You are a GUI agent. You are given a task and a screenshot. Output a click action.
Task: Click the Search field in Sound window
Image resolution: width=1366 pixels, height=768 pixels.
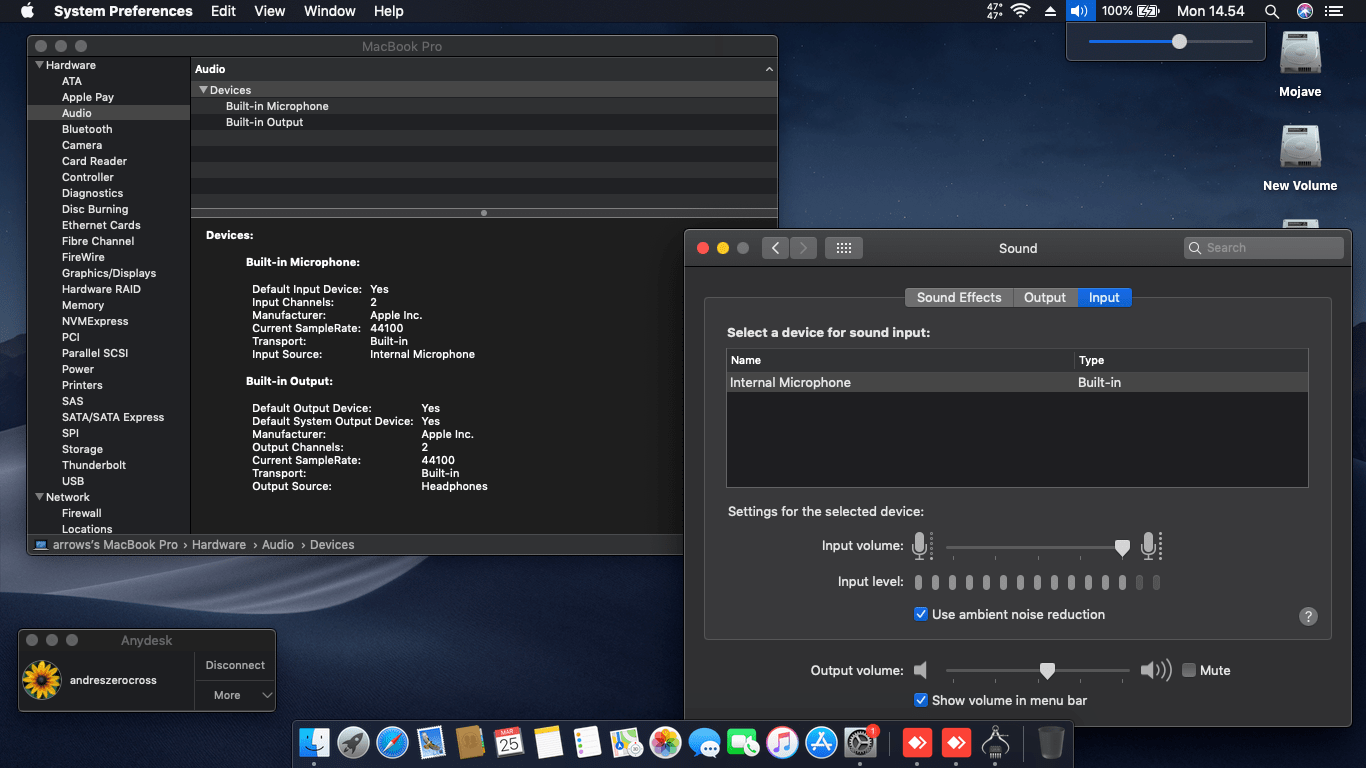coord(1263,248)
